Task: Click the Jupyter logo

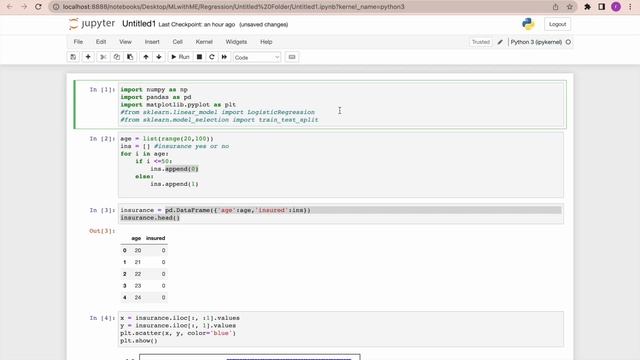Action: pos(92,24)
